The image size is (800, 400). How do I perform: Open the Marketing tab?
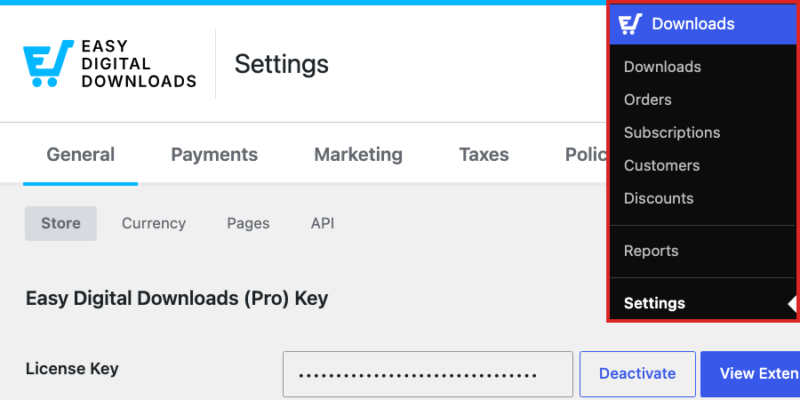pos(358,154)
